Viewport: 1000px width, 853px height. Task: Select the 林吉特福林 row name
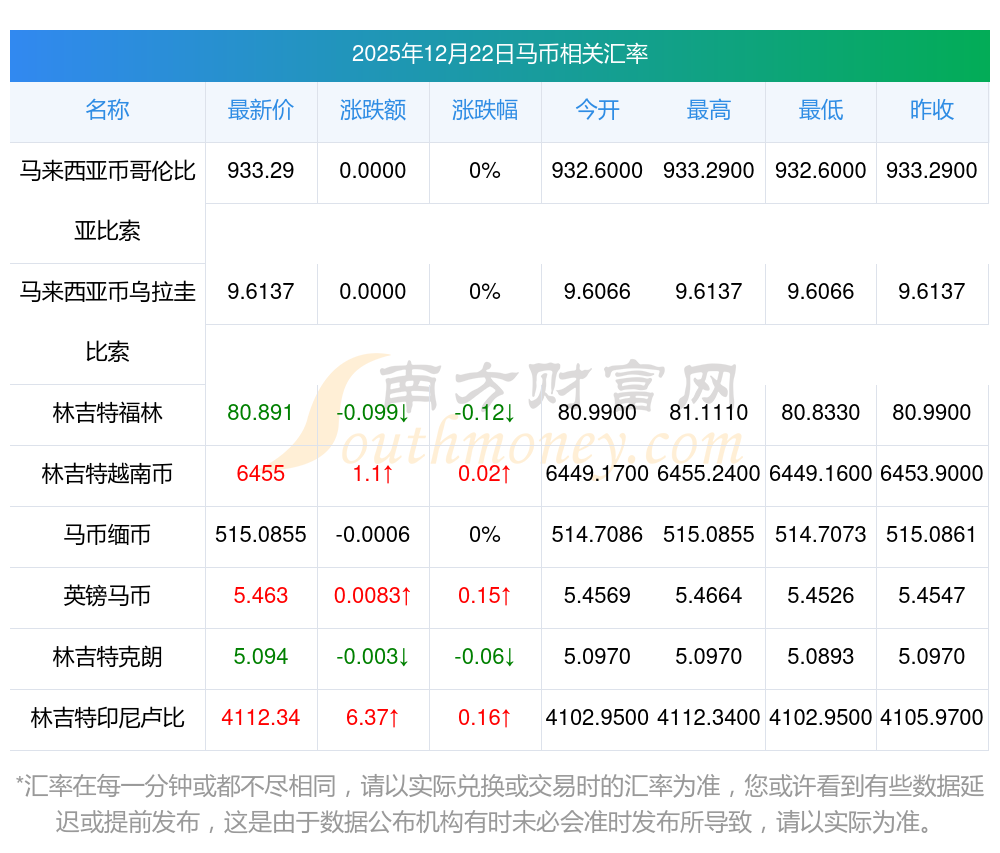coord(107,413)
